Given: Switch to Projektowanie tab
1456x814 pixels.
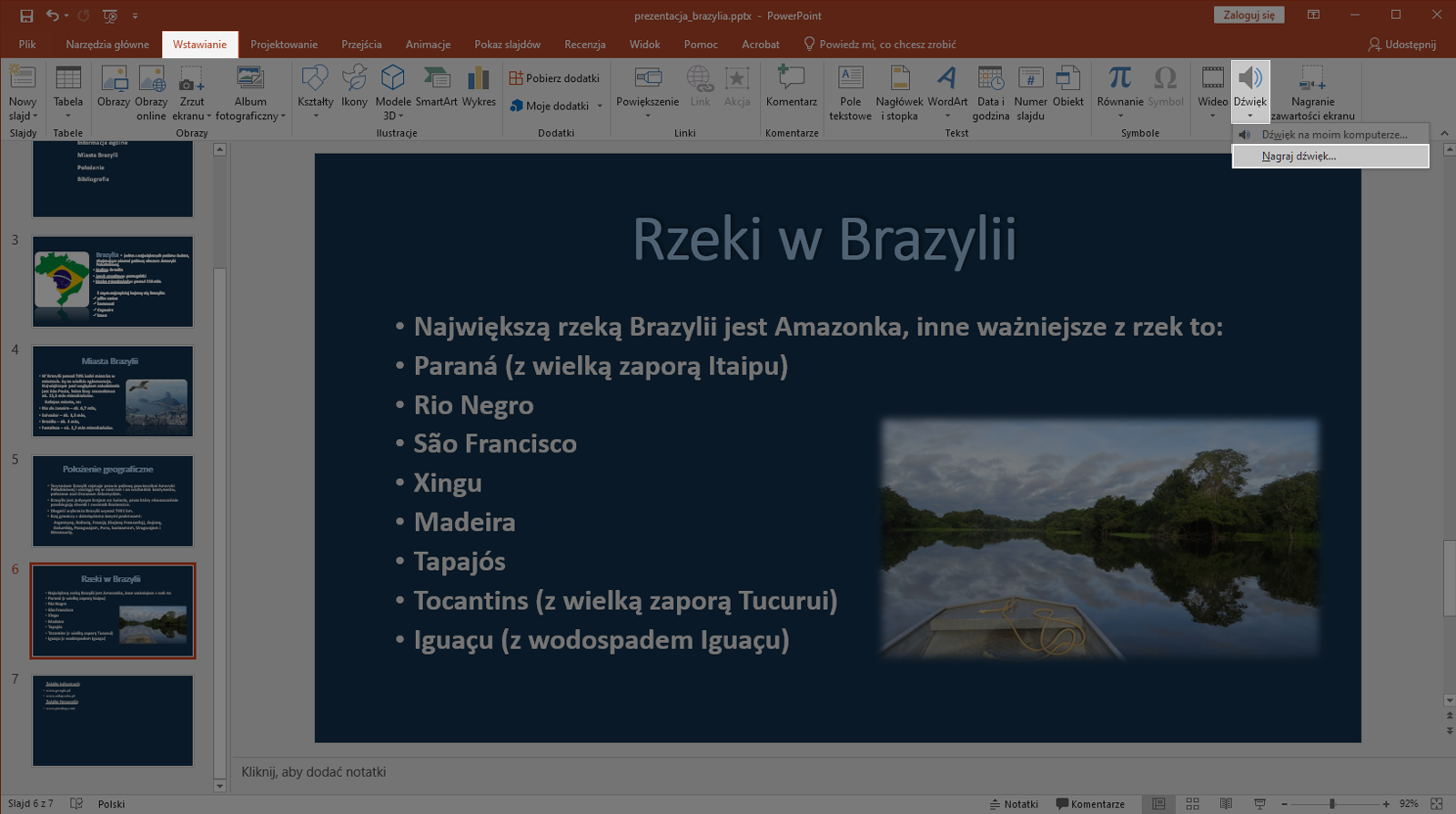Looking at the screenshot, I should pyautogui.click(x=284, y=45).
